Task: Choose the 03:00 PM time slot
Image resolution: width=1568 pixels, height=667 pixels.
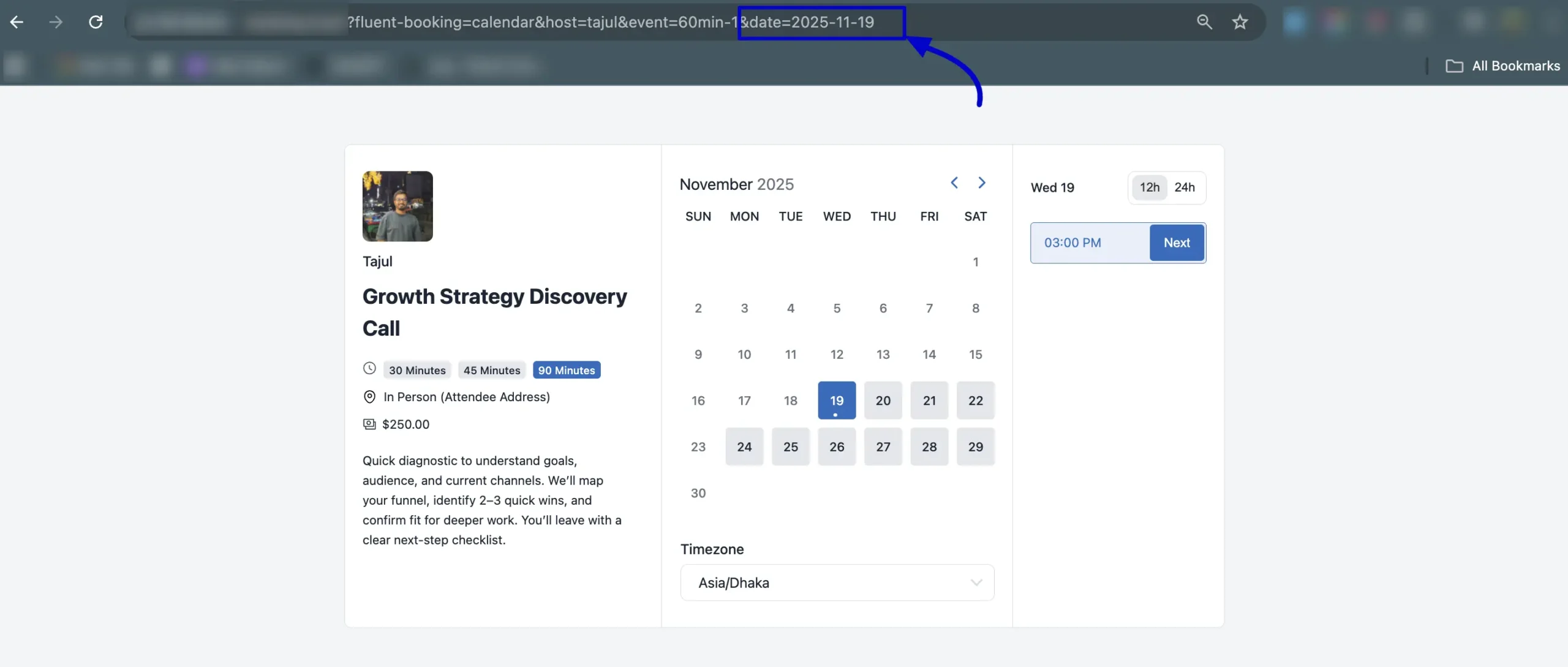Action: point(1089,243)
